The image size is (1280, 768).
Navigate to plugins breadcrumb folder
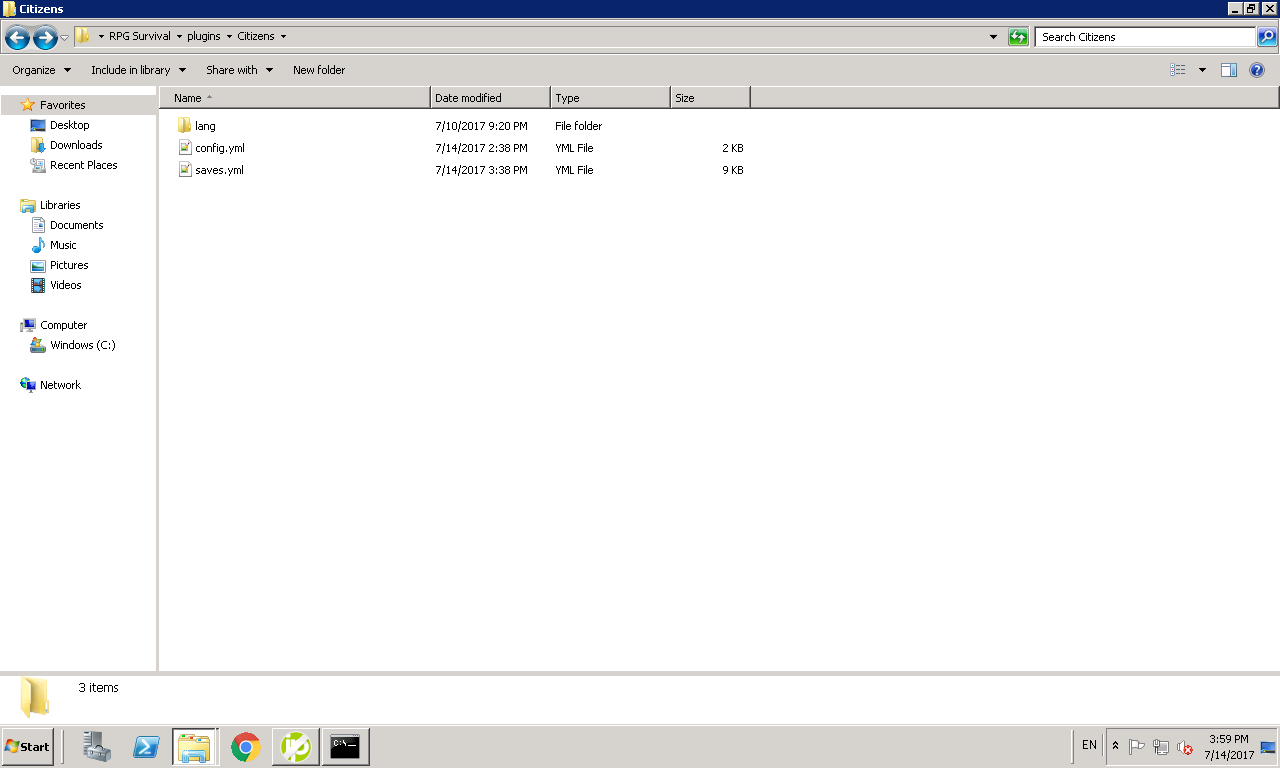(204, 36)
